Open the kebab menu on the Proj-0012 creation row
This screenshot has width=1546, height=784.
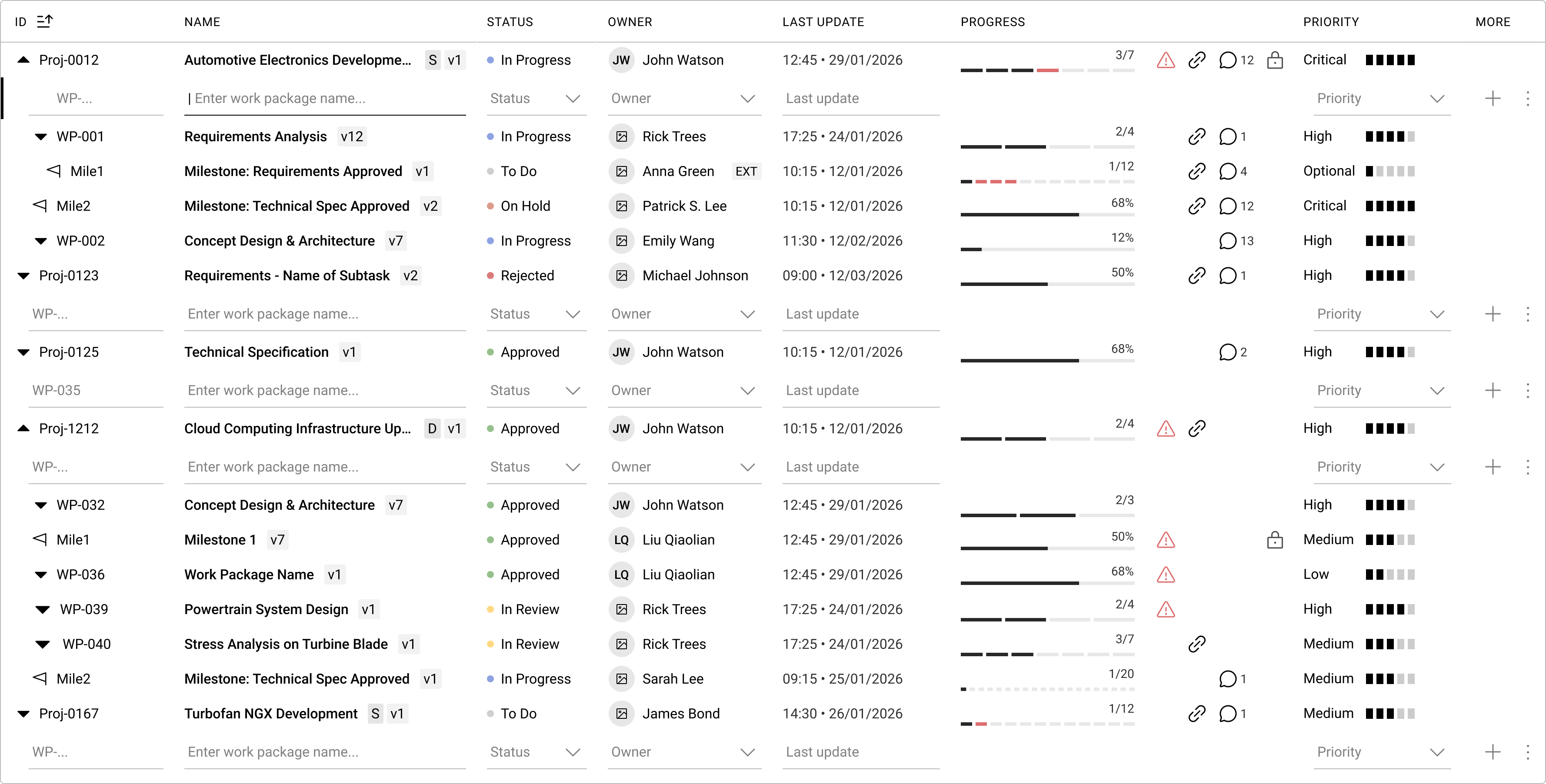coord(1529,98)
